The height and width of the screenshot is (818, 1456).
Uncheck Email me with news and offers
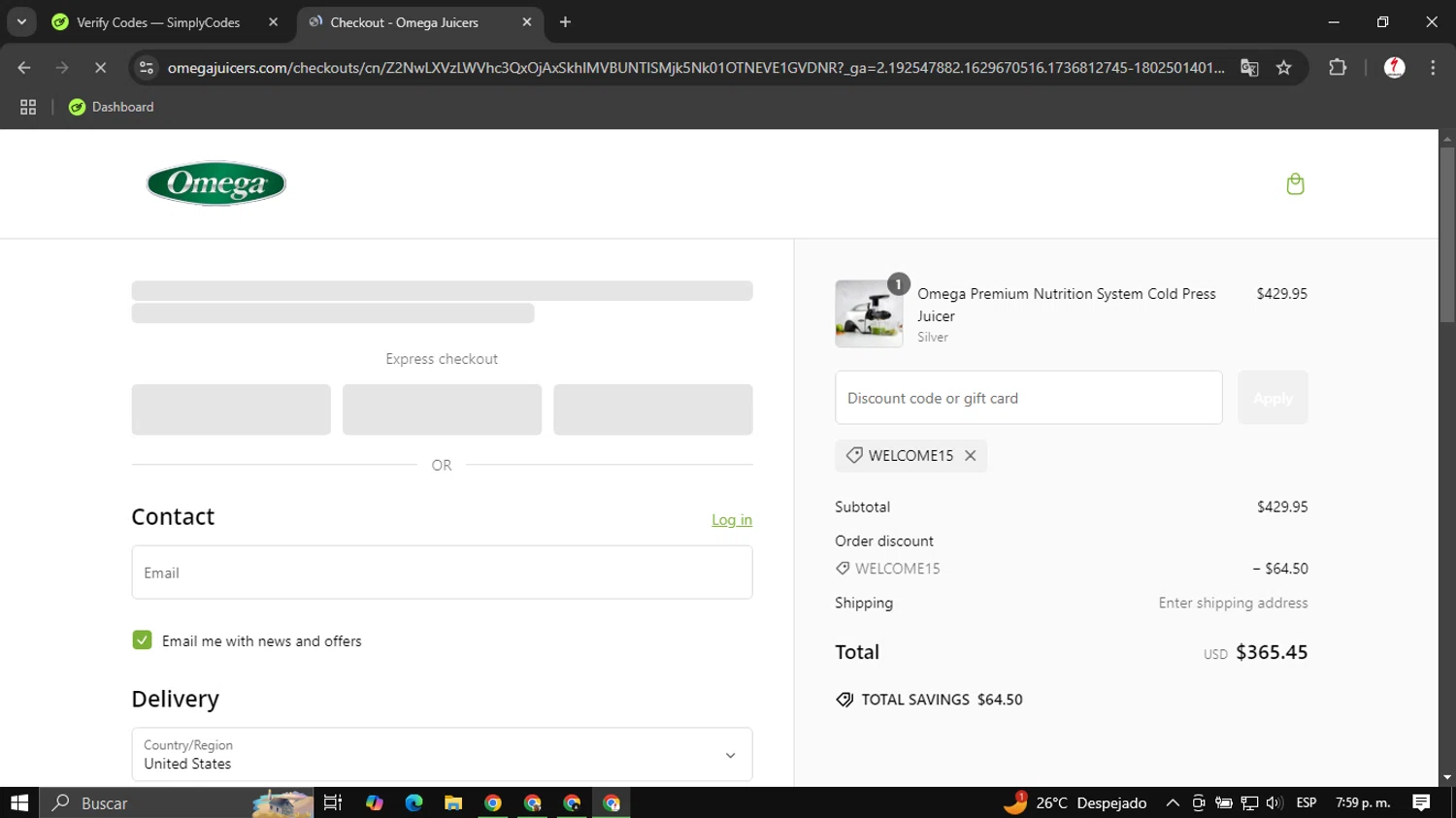tap(142, 640)
